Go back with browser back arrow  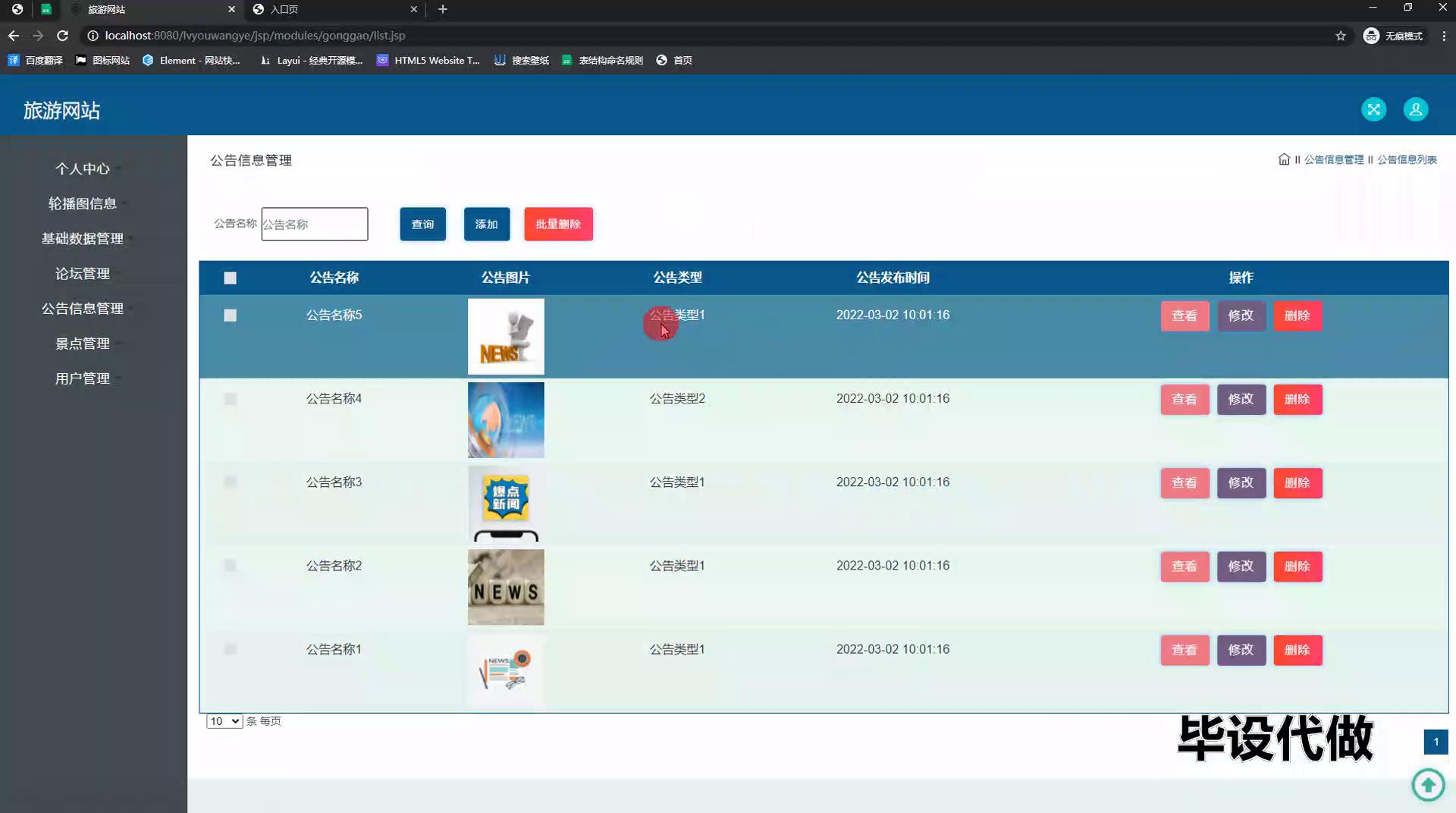(x=14, y=36)
